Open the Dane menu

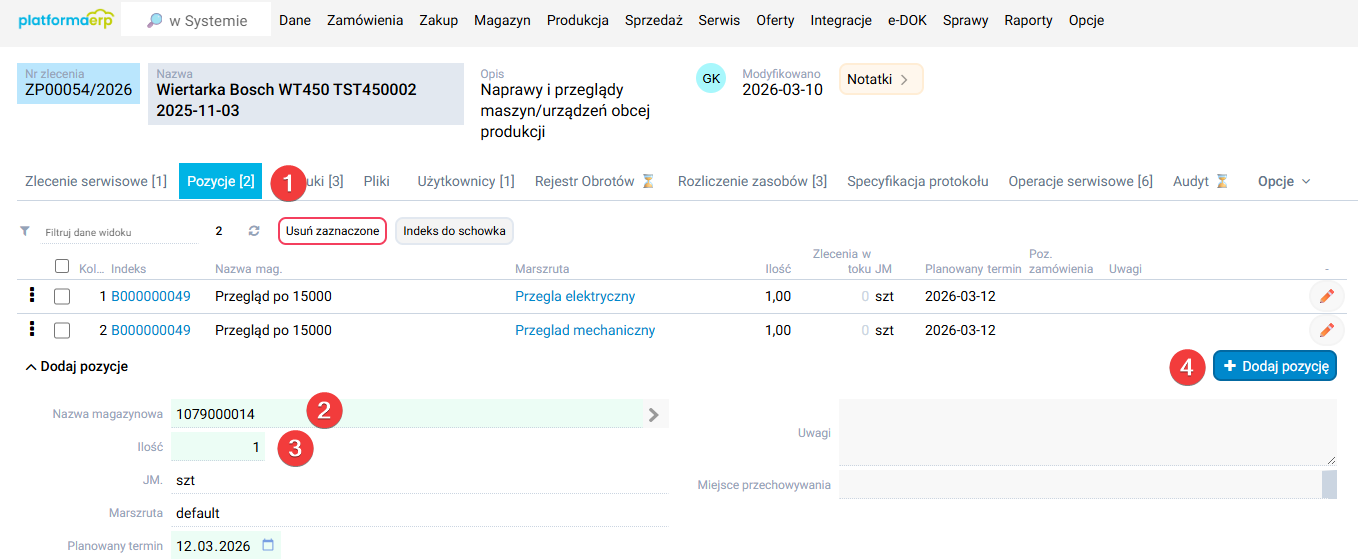coord(295,20)
